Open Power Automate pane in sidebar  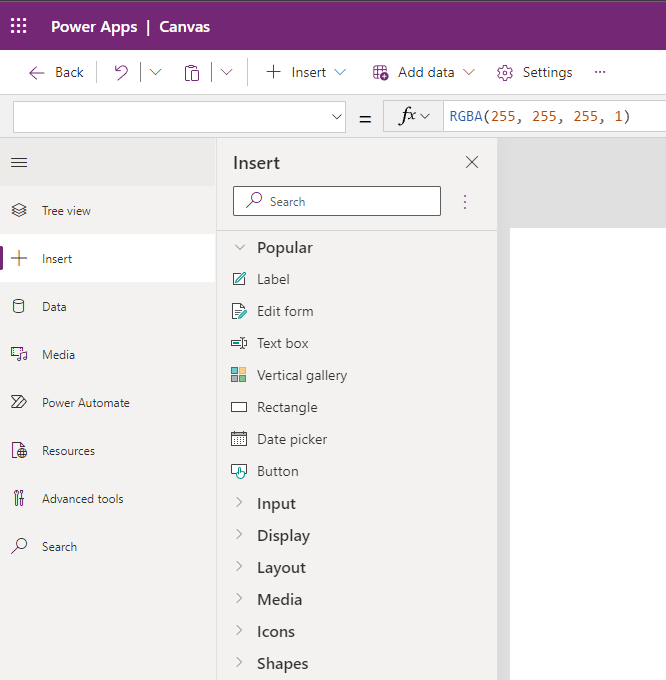pyautogui.click(x=85, y=403)
